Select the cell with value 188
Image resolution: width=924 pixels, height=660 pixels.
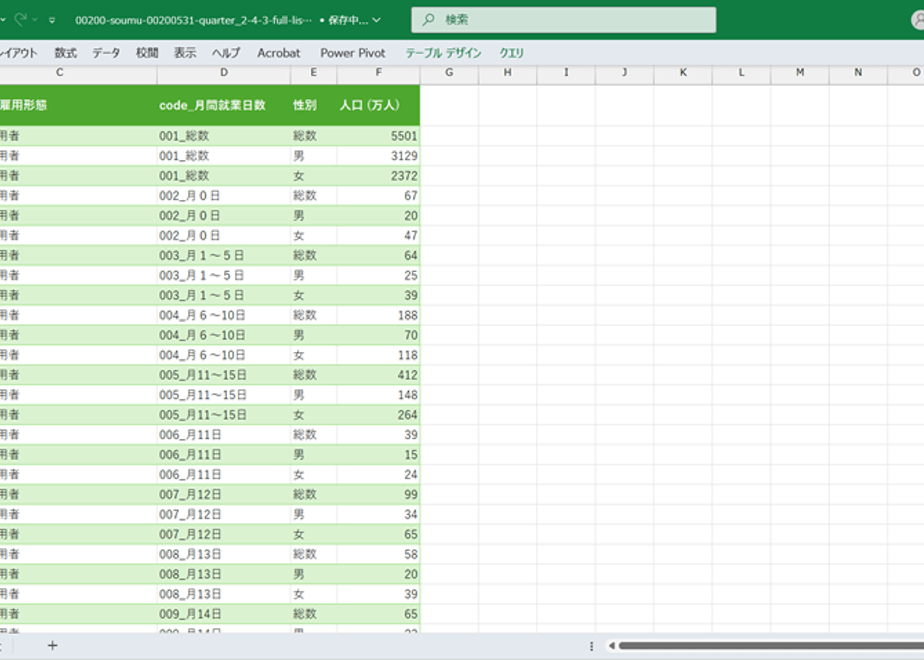coord(378,315)
